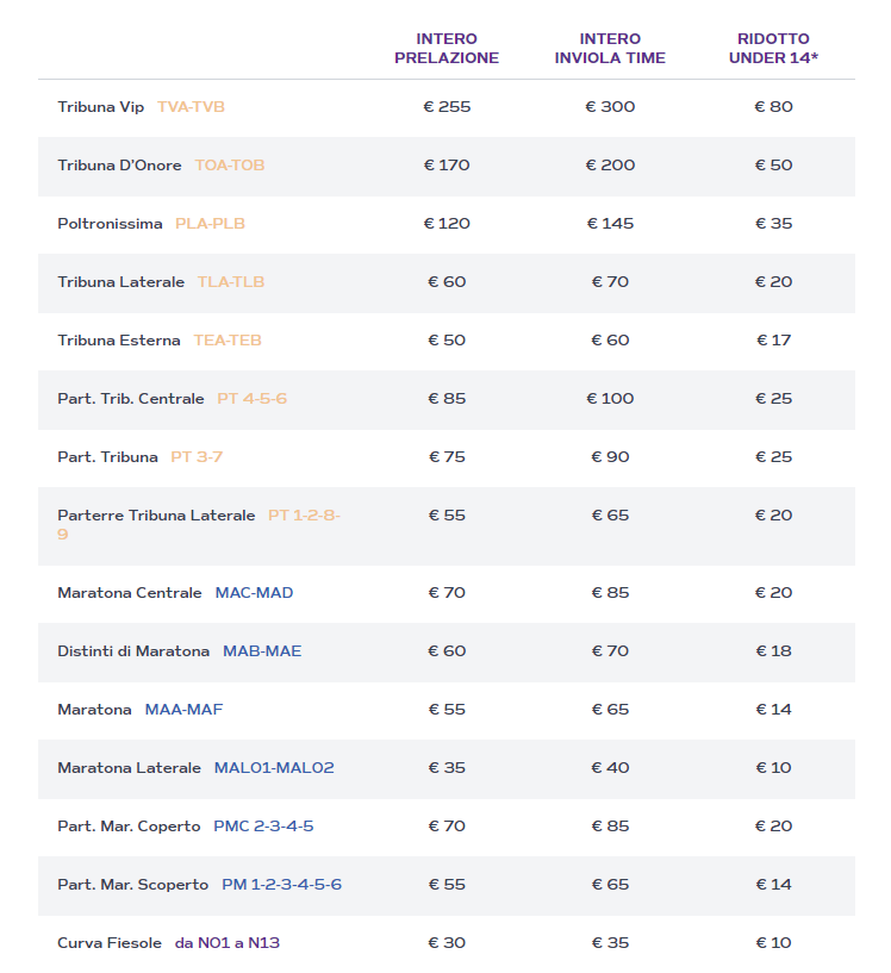Screen dimensions: 891x973
Task: Select the PT 4-5-6 sector code
Action: [252, 399]
